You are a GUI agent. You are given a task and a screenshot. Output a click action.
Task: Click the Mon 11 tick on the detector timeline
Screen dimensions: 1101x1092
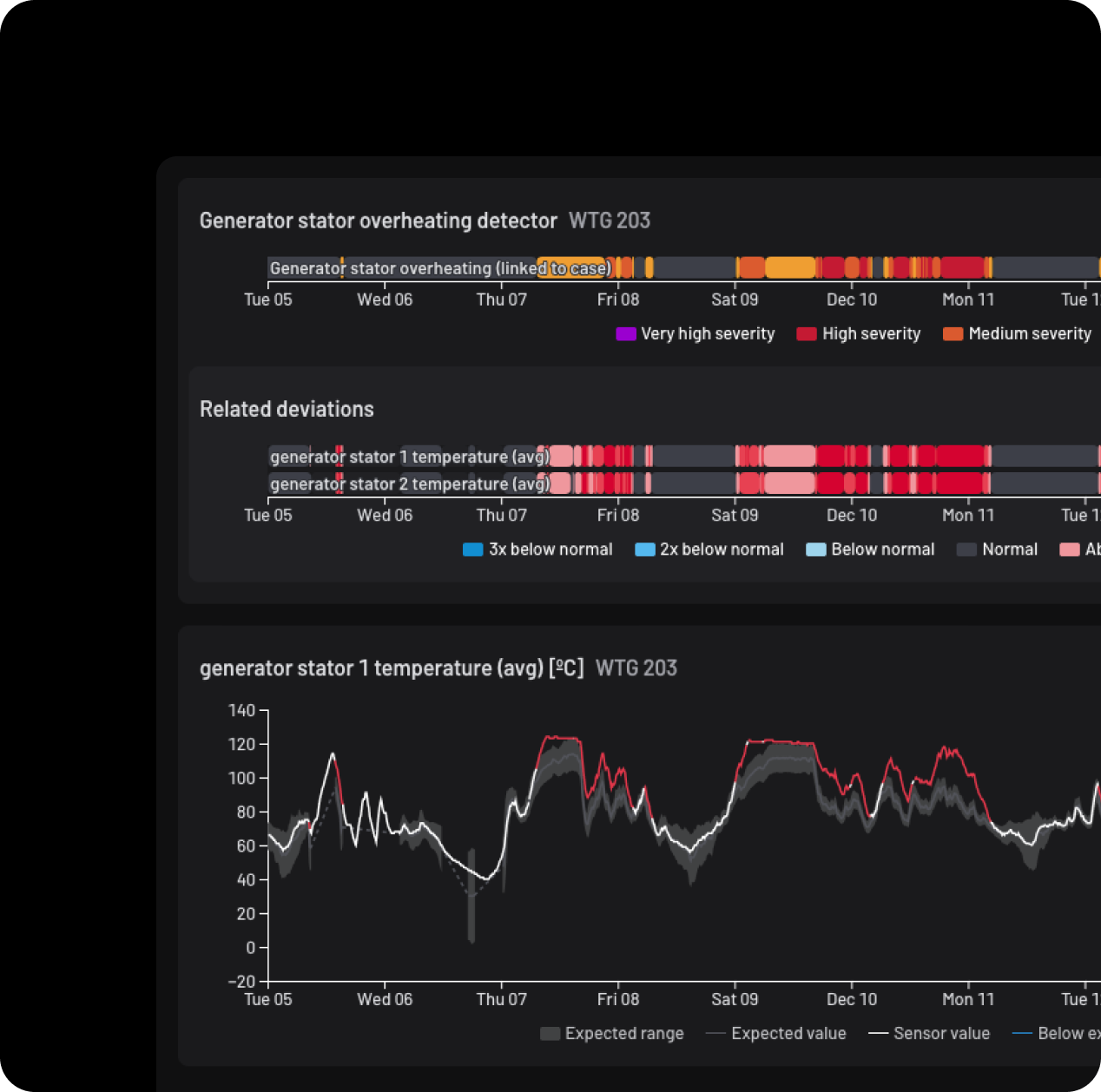tap(968, 299)
